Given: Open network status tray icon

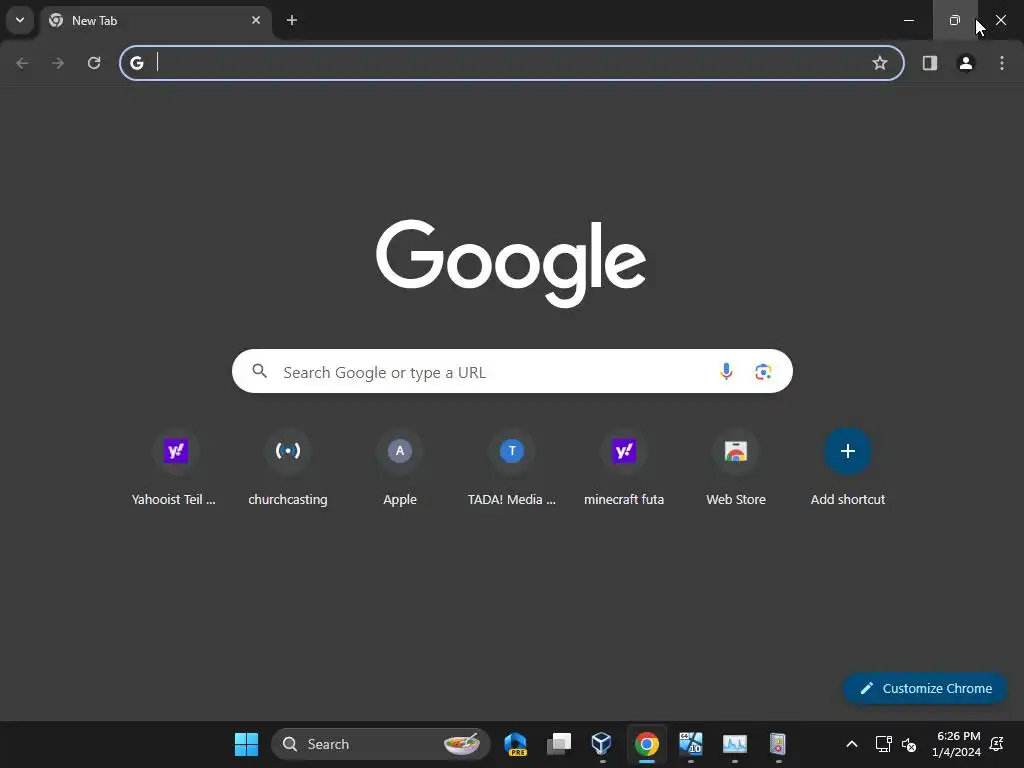Looking at the screenshot, I should (884, 744).
